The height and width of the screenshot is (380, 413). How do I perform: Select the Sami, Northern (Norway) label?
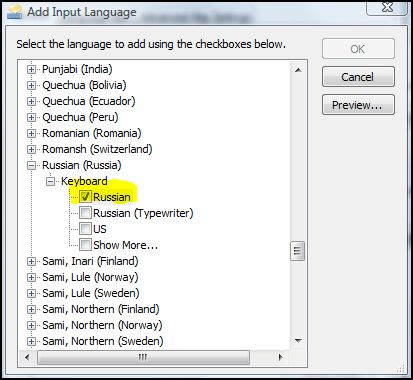(102, 325)
